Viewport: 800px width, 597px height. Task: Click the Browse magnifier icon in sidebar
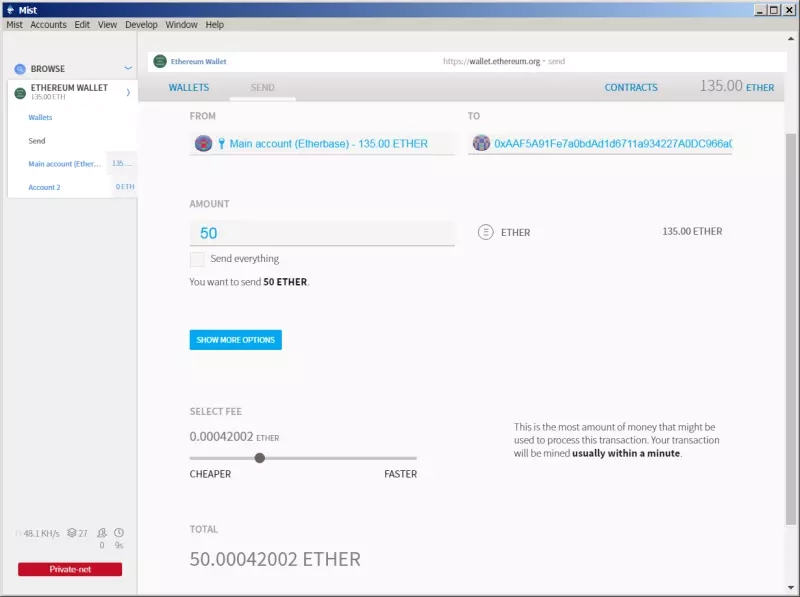(20, 69)
